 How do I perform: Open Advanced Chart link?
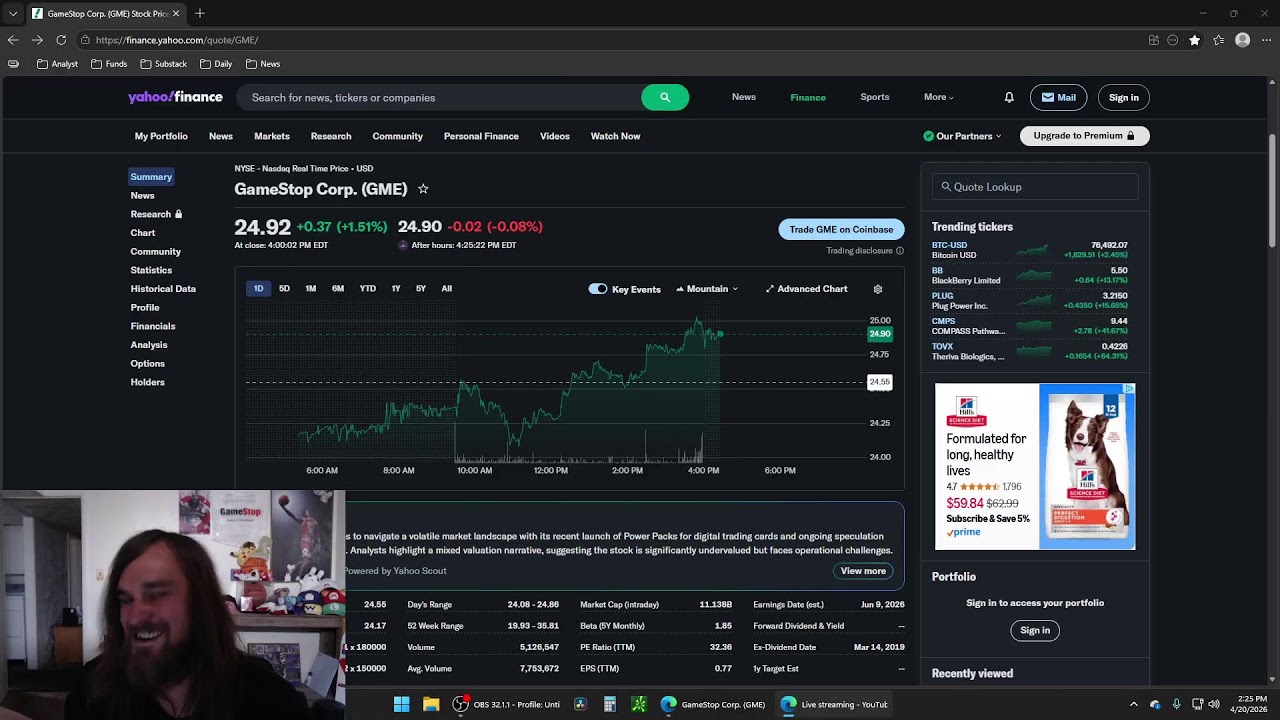coord(806,289)
